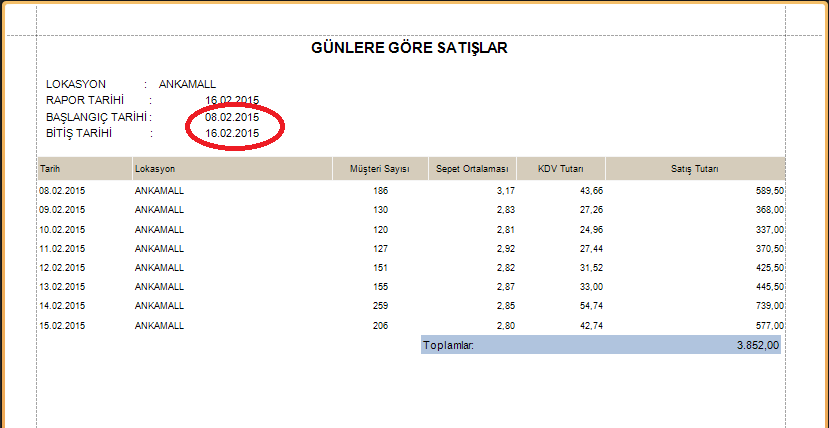The image size is (829, 428).
Task: Select table row date 08.02.2015
Action: point(62,191)
